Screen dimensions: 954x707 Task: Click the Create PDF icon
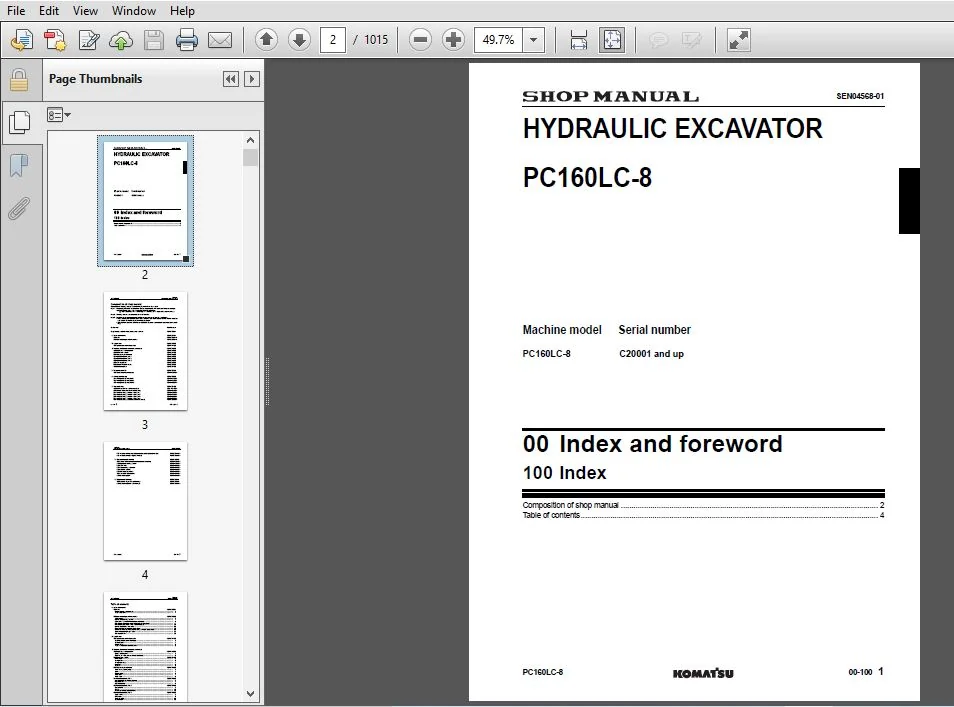coord(55,40)
